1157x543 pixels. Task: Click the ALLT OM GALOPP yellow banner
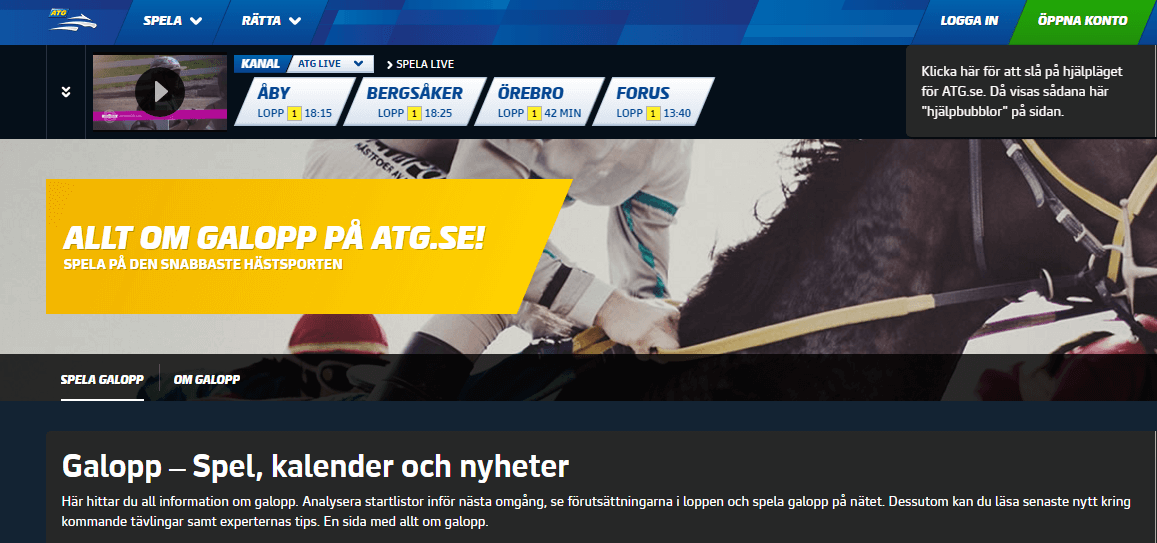(308, 246)
